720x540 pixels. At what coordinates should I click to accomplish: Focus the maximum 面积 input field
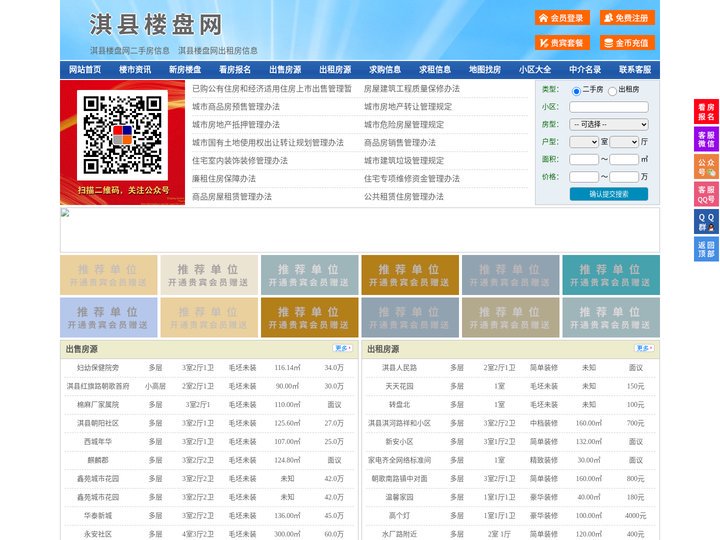[624, 159]
